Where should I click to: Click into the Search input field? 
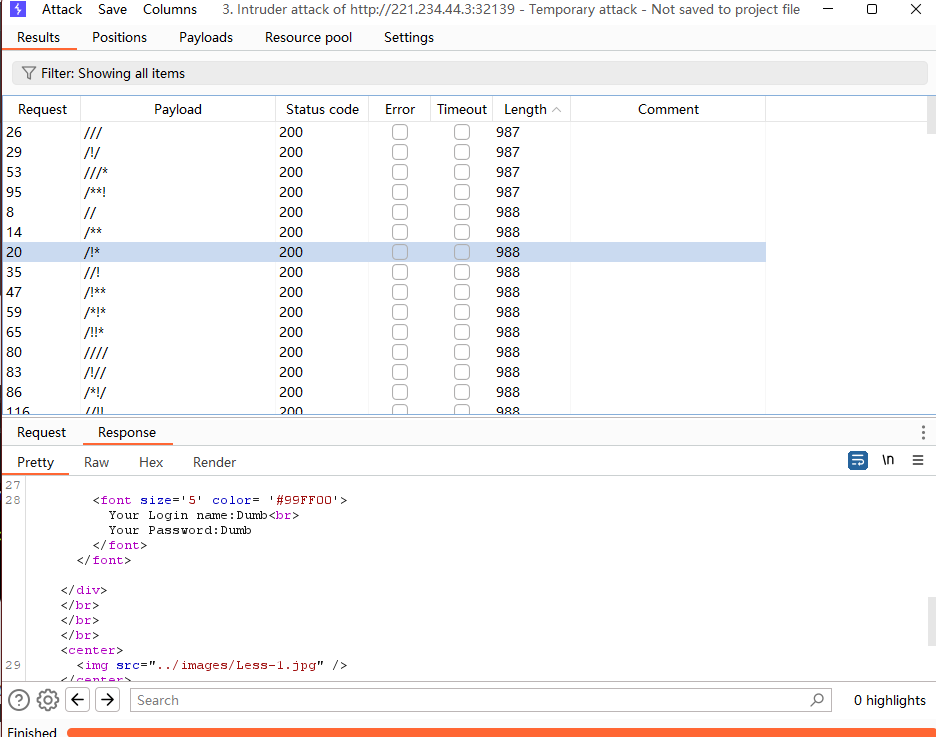click(470, 700)
